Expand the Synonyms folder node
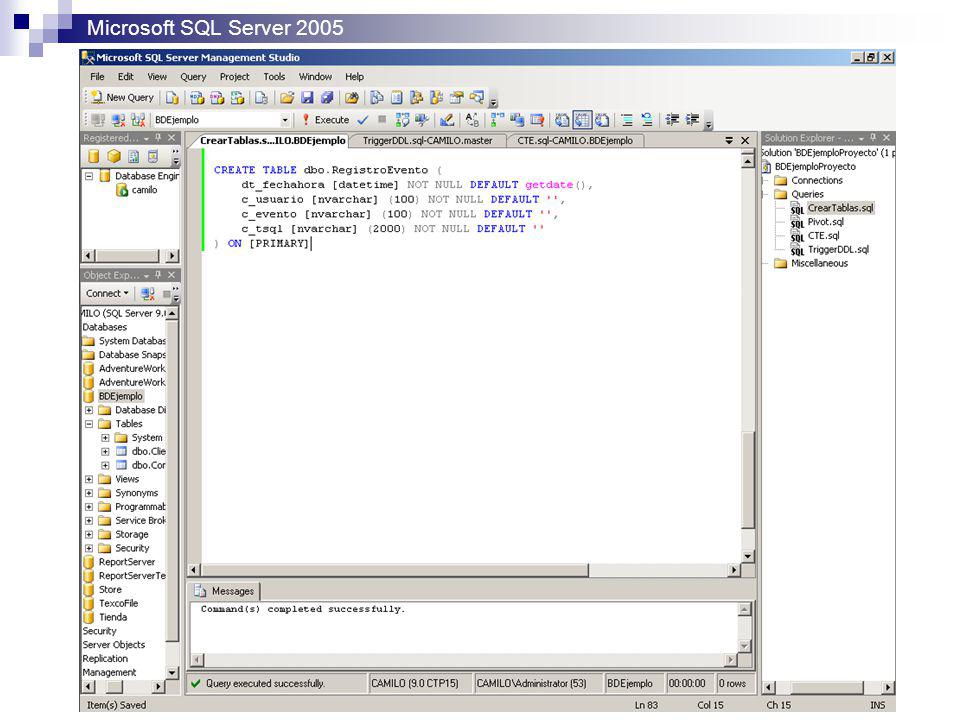 coord(89,493)
